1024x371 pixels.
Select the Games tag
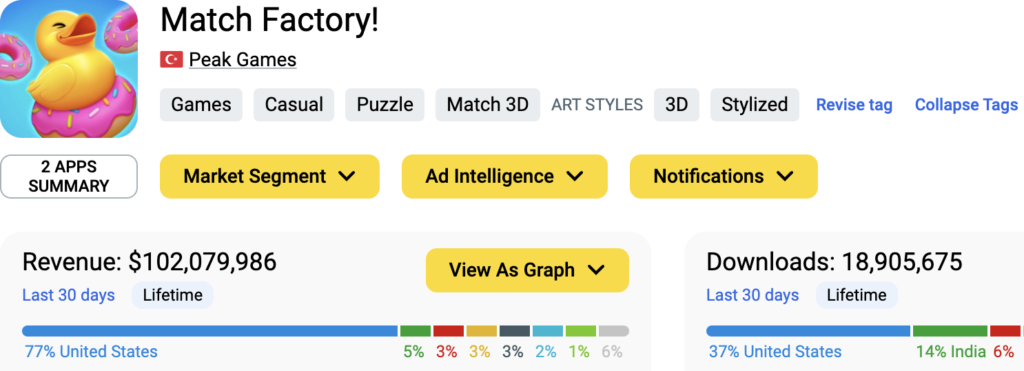[201, 105]
